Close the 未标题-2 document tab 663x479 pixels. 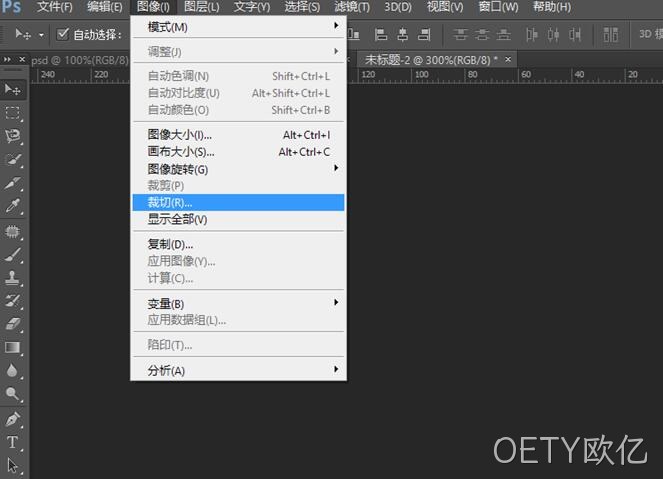(508, 60)
